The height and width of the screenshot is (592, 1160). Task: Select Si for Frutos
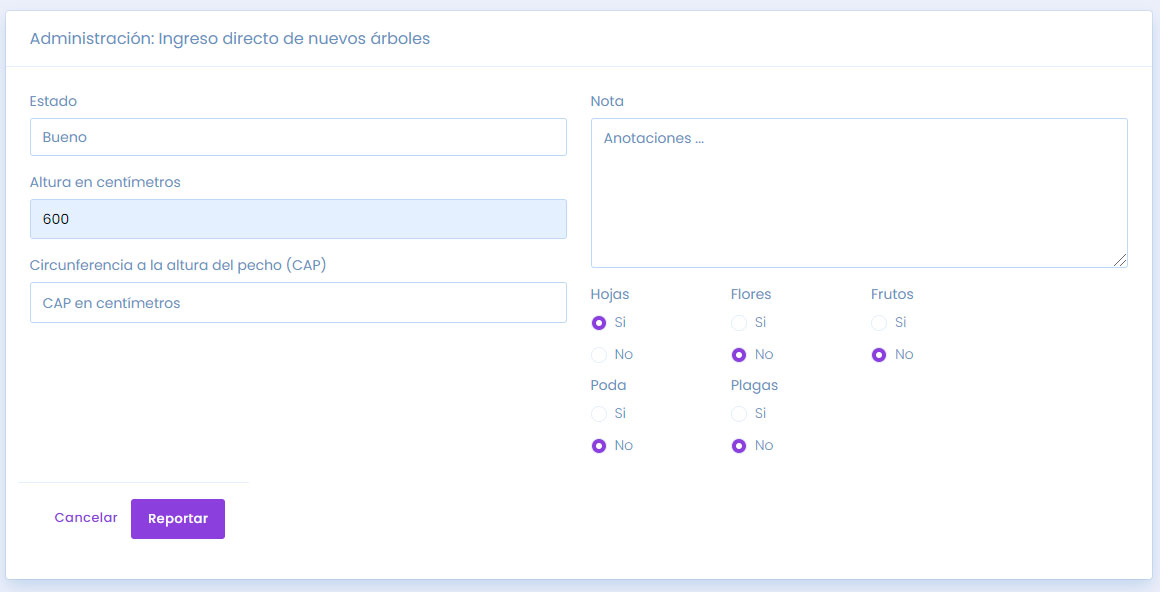pyautogui.click(x=878, y=323)
